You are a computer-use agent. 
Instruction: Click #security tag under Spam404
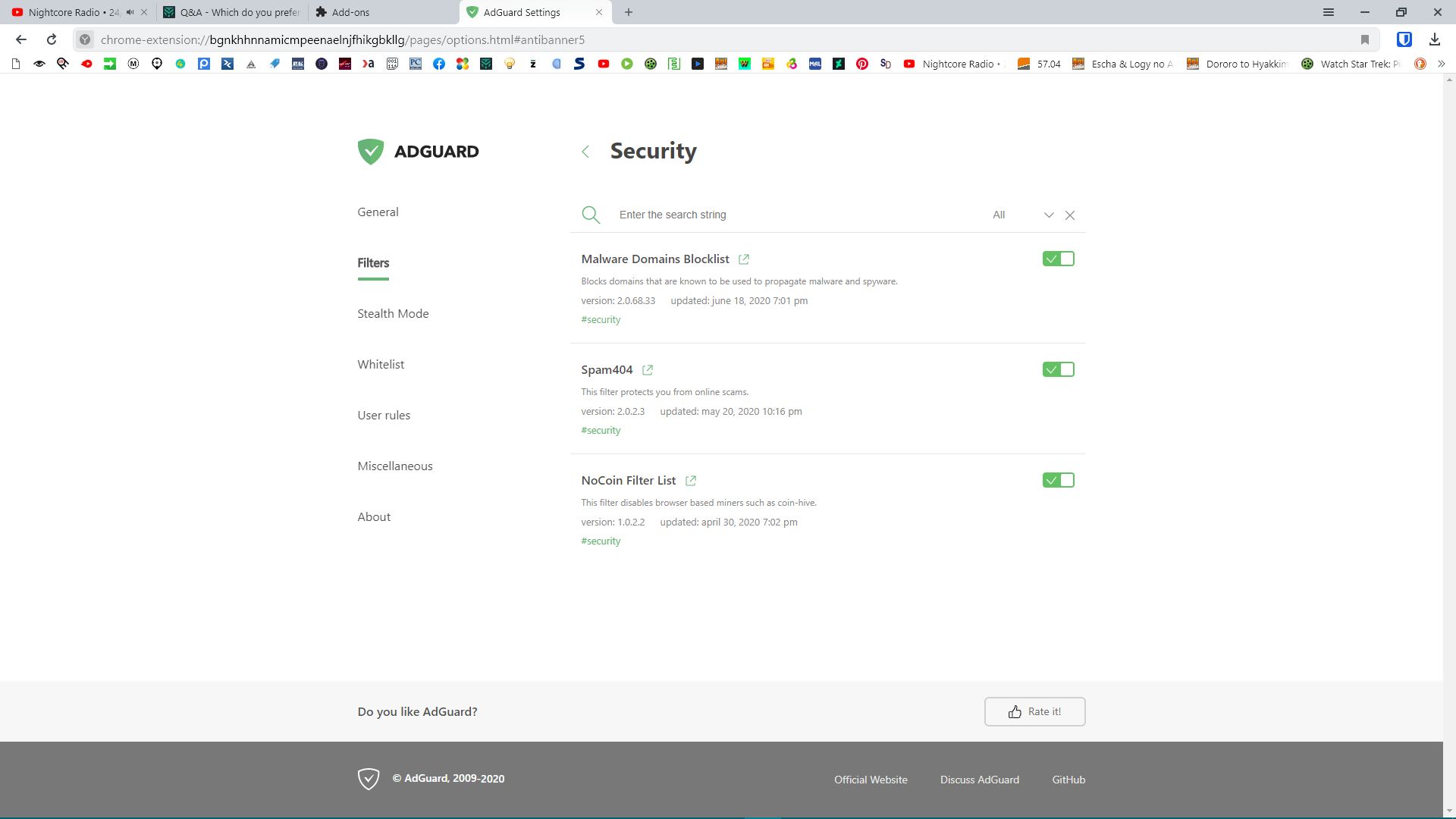(601, 431)
